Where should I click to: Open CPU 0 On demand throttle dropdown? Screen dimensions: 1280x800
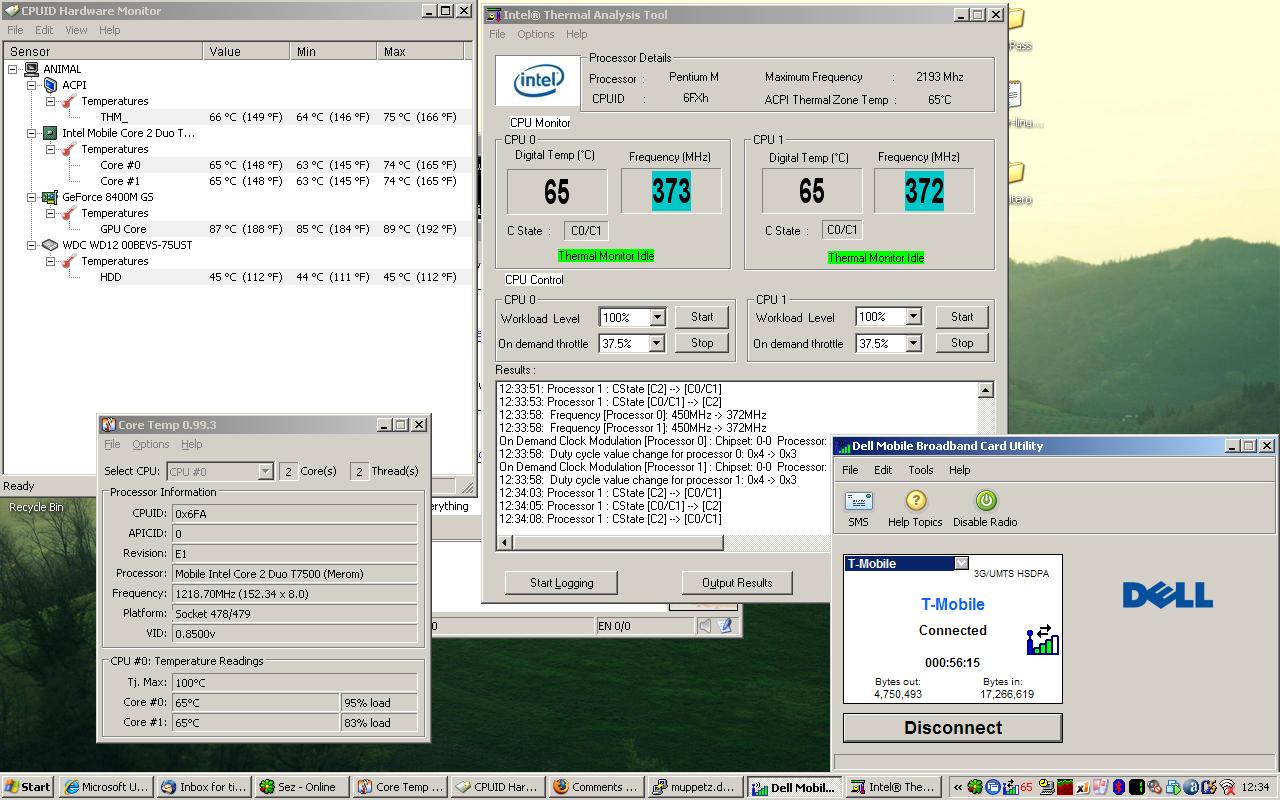coord(657,343)
